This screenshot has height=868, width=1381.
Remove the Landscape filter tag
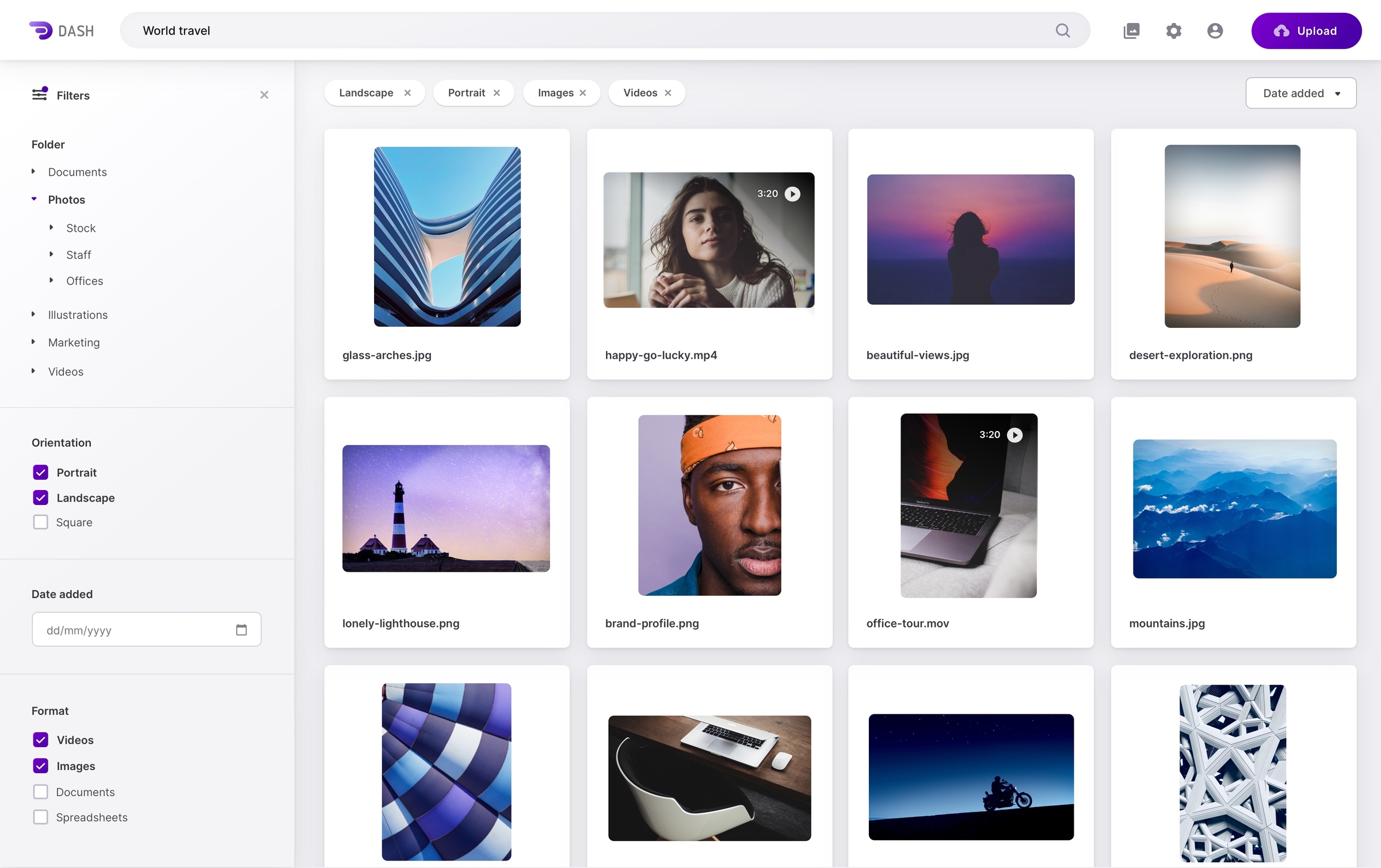pyautogui.click(x=408, y=92)
